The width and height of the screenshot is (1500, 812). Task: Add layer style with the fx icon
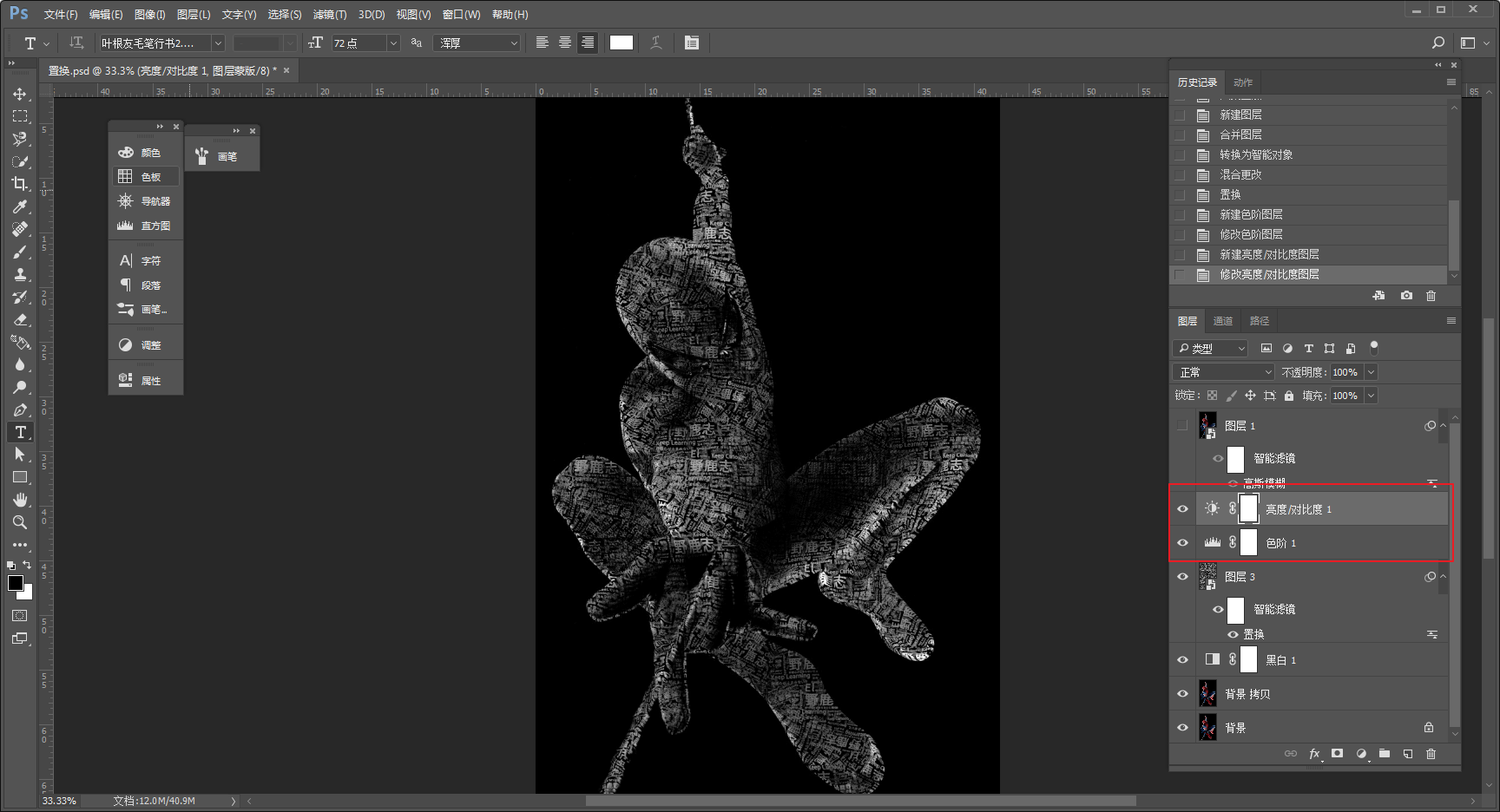[x=1315, y=754]
